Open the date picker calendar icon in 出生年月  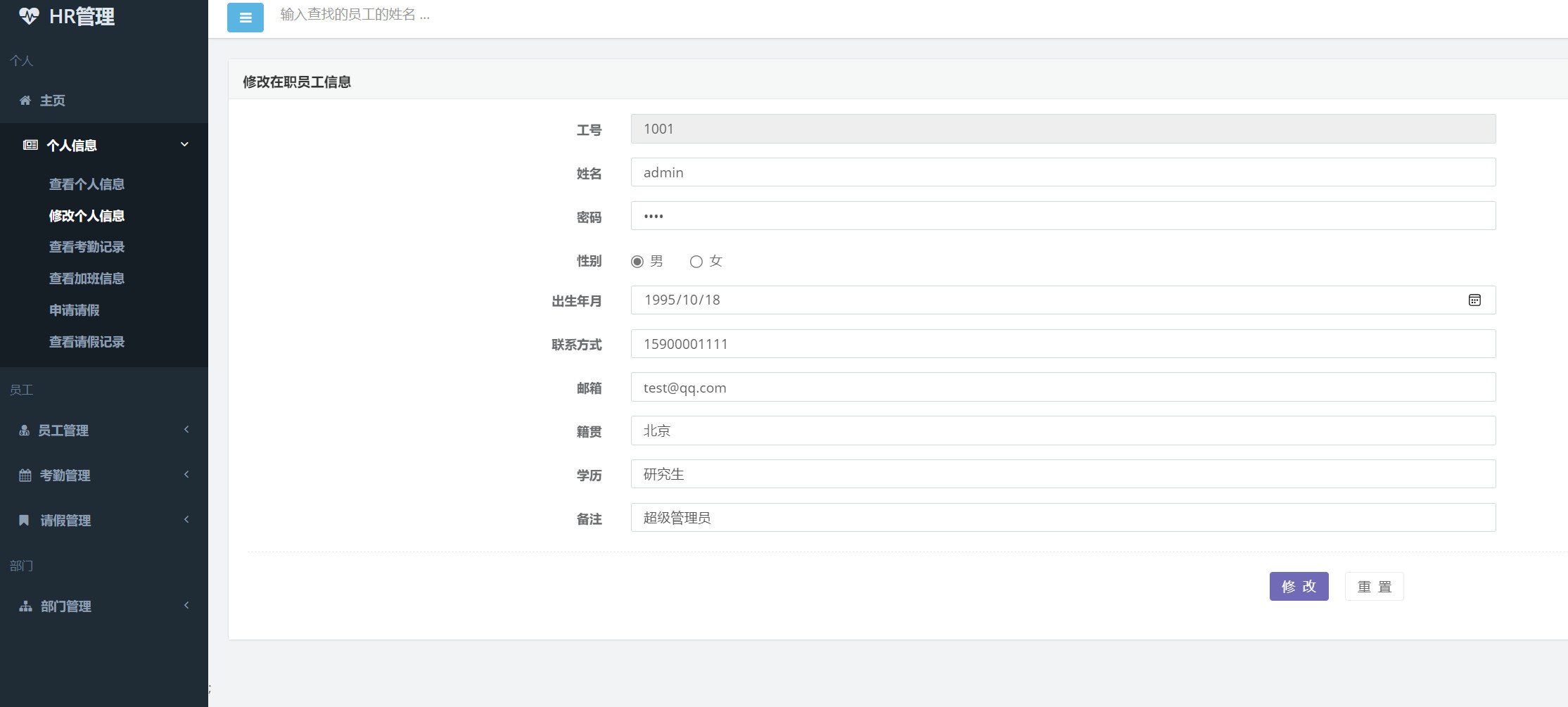click(x=1474, y=300)
